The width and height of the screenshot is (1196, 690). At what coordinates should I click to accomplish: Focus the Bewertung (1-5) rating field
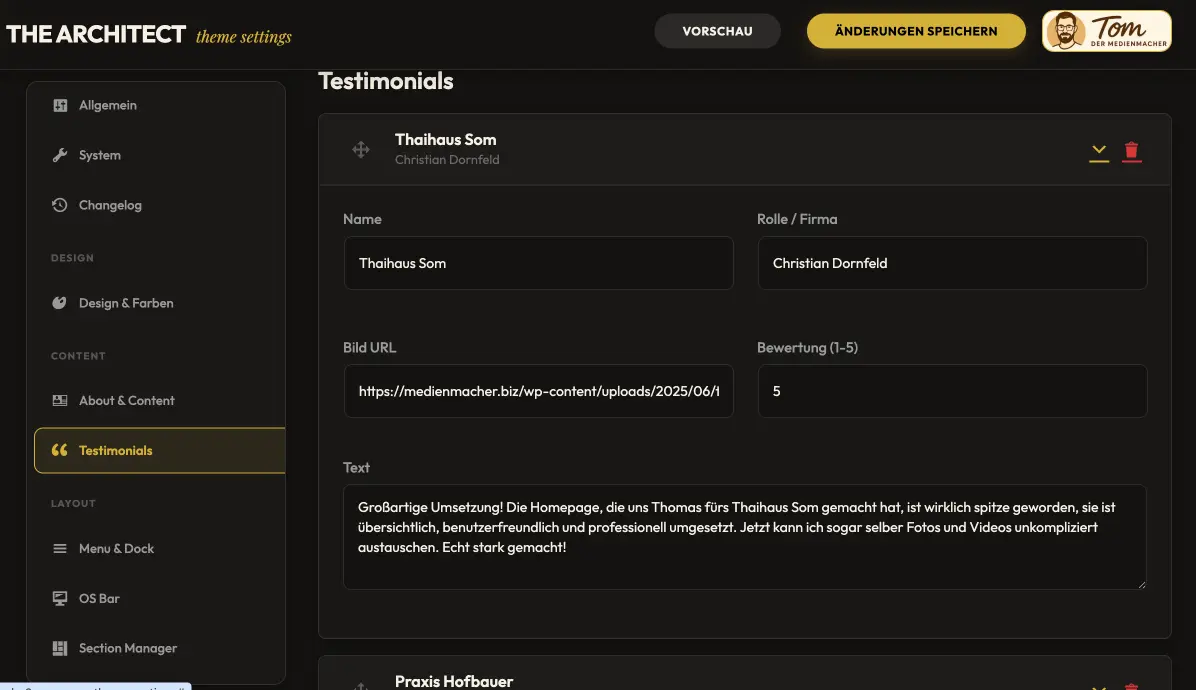952,391
